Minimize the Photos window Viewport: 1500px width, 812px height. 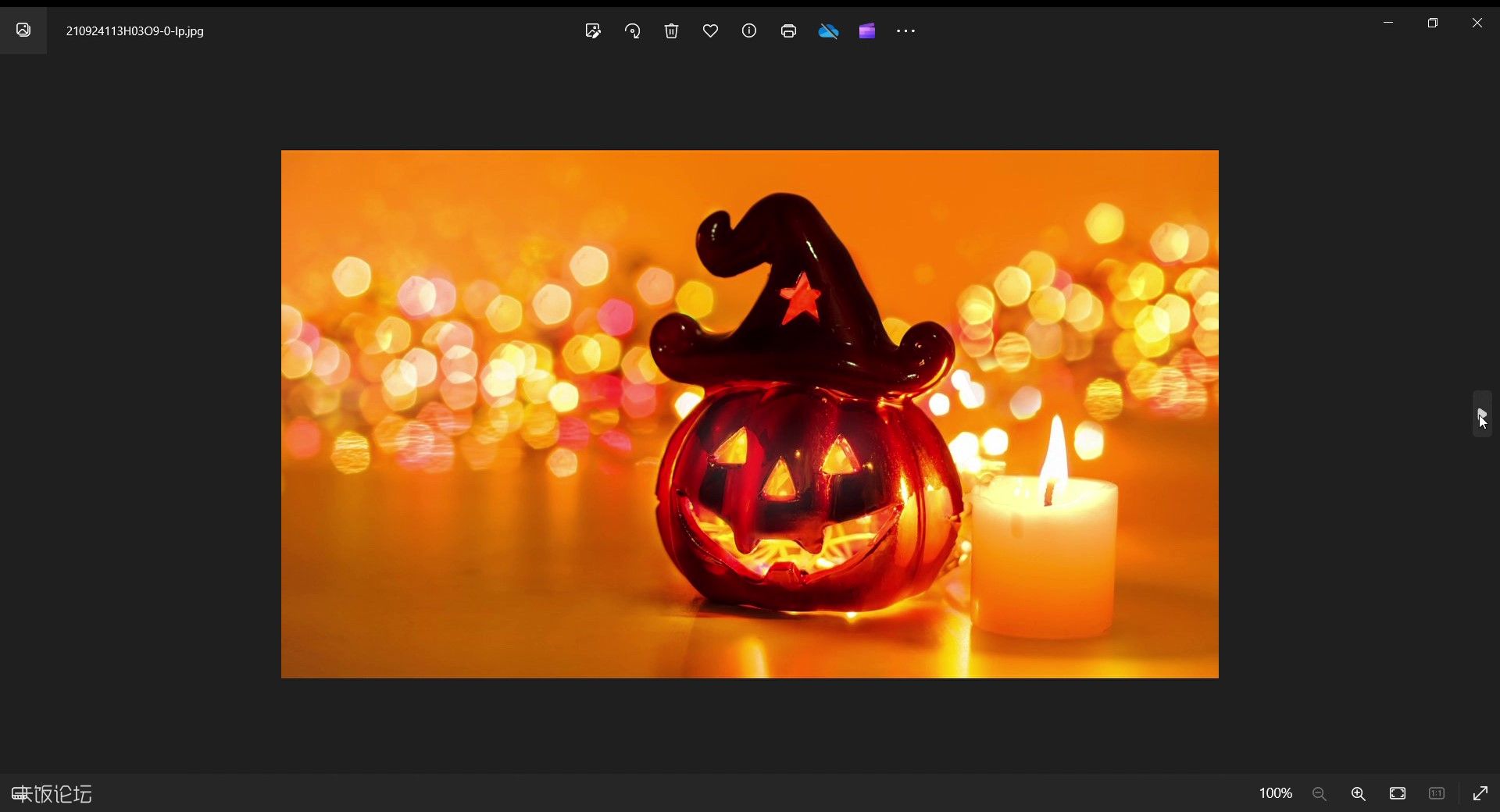[1388, 23]
